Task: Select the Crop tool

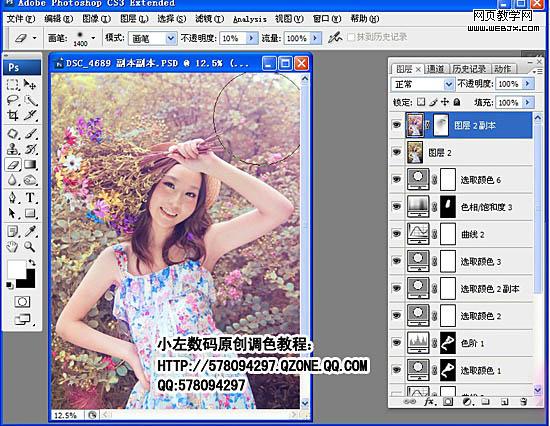Action: click(13, 115)
